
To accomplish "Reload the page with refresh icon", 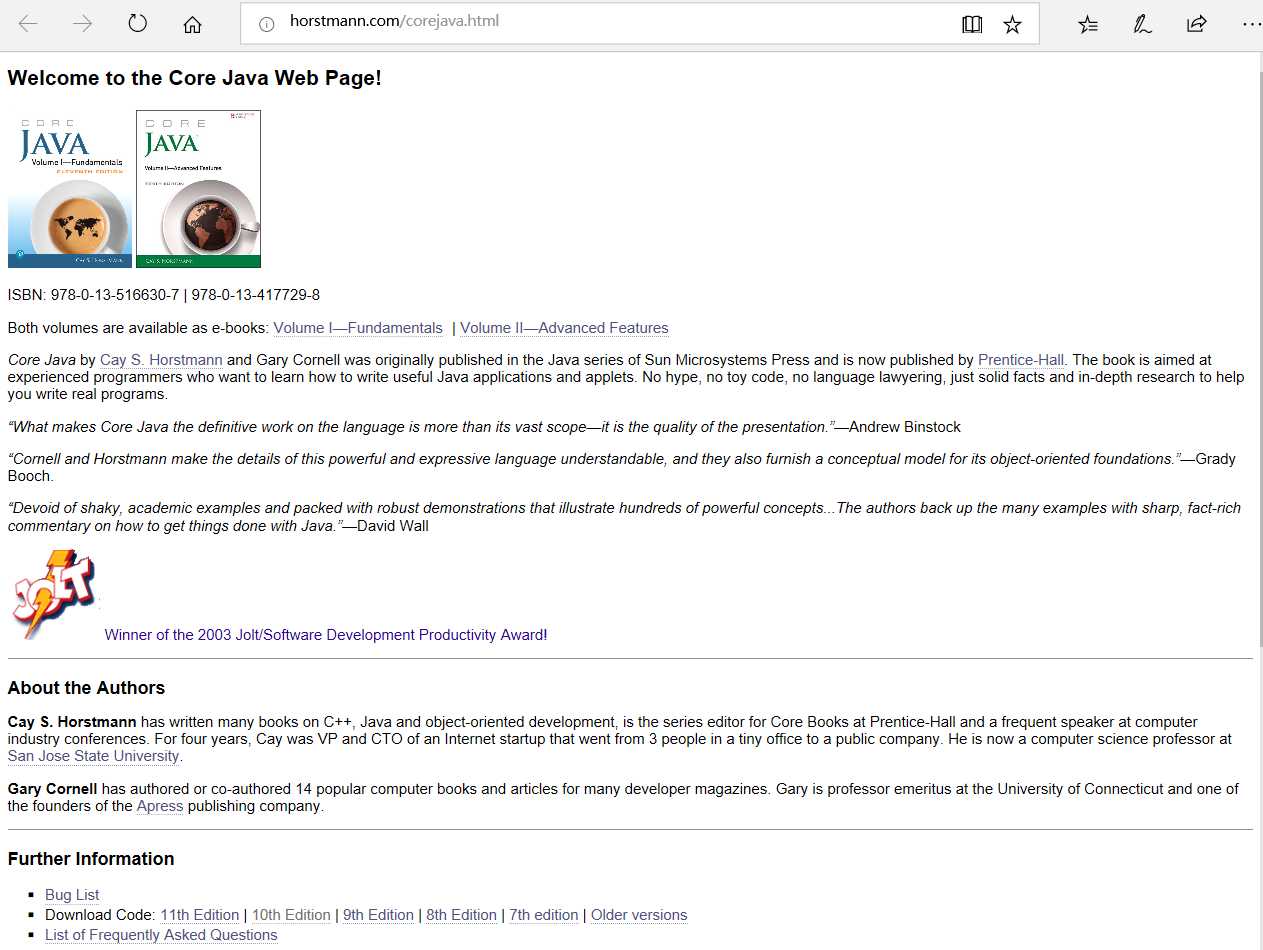I will (x=138, y=24).
